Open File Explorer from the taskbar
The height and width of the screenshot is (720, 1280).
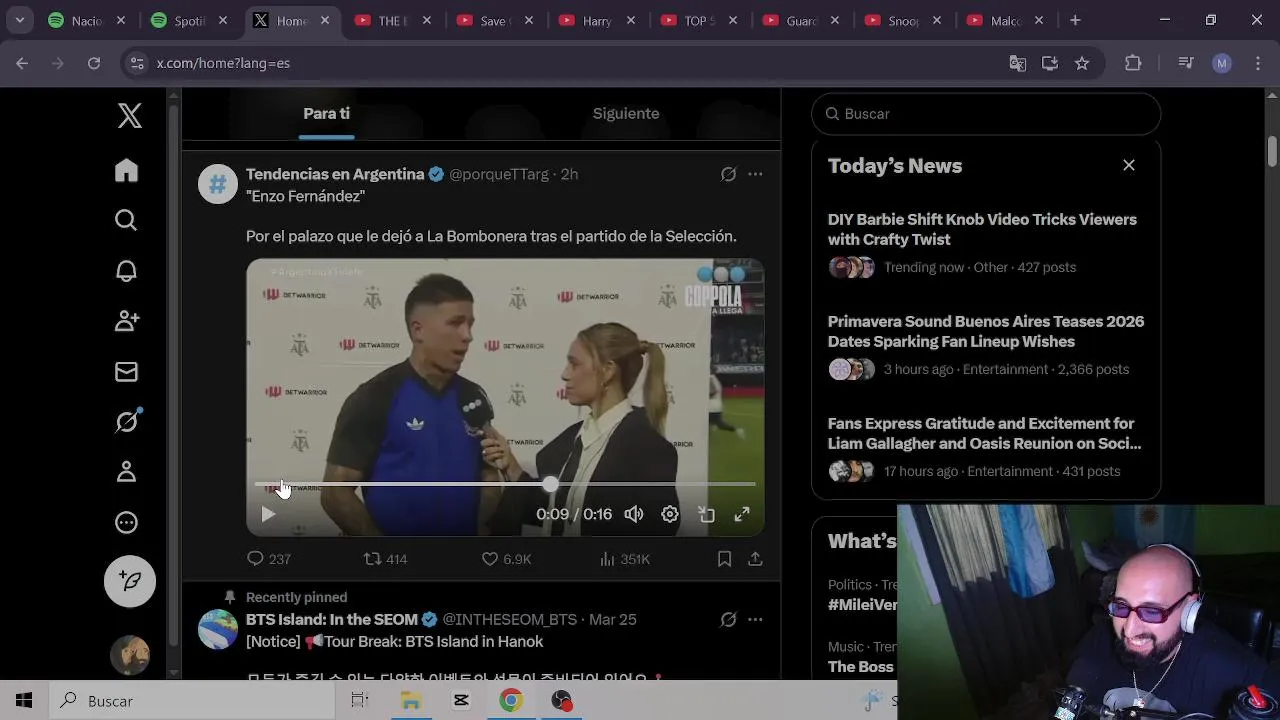coord(411,701)
